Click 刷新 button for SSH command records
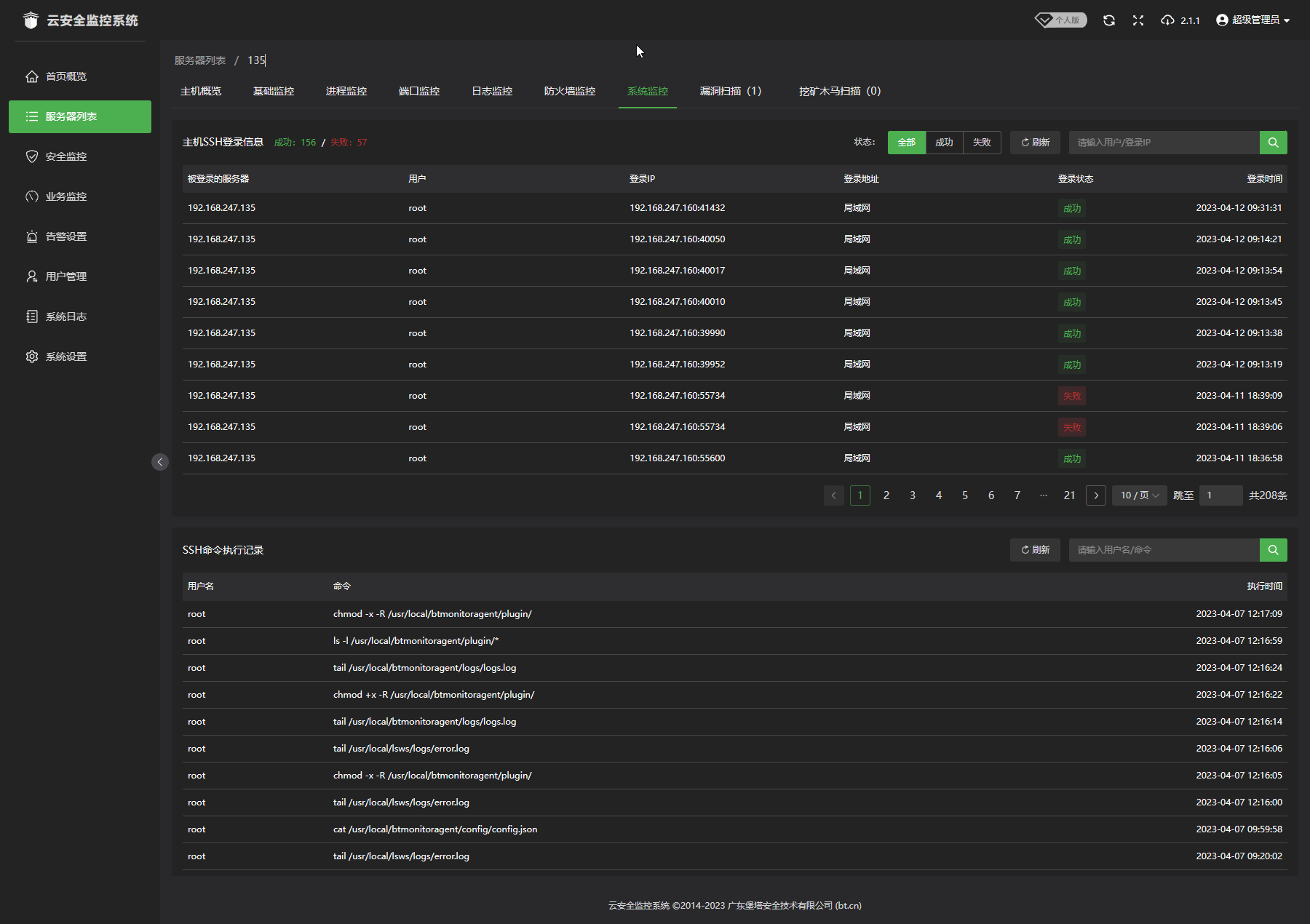The height and width of the screenshot is (924, 1310). point(1035,550)
